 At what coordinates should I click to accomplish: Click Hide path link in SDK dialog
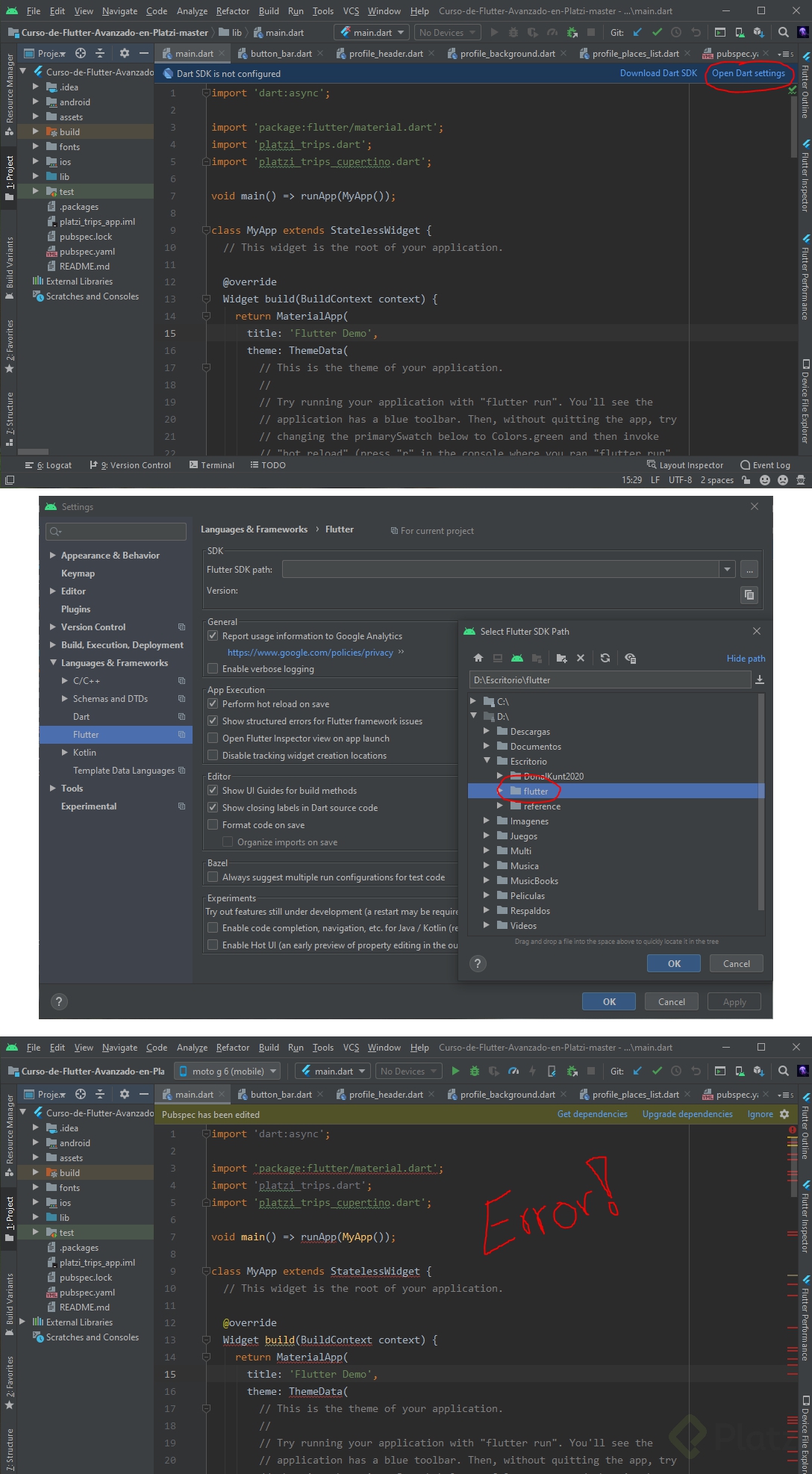[x=746, y=658]
